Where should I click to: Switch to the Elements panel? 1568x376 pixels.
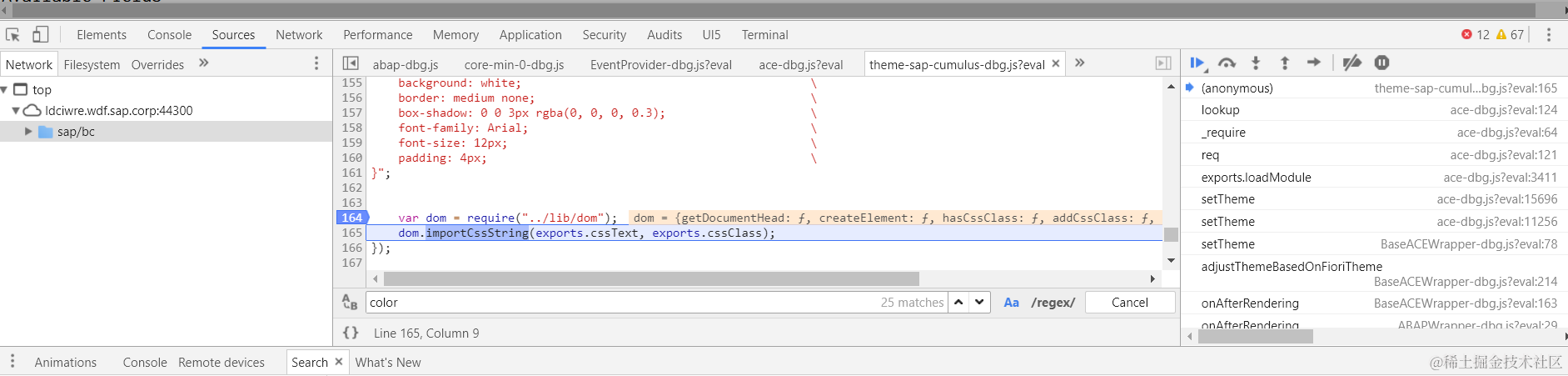click(102, 35)
